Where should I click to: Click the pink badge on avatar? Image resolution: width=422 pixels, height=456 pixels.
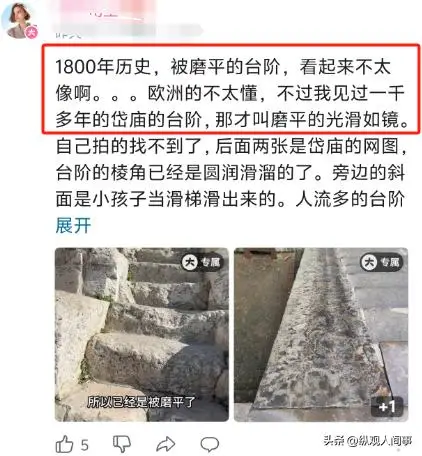pyautogui.click(x=32, y=33)
